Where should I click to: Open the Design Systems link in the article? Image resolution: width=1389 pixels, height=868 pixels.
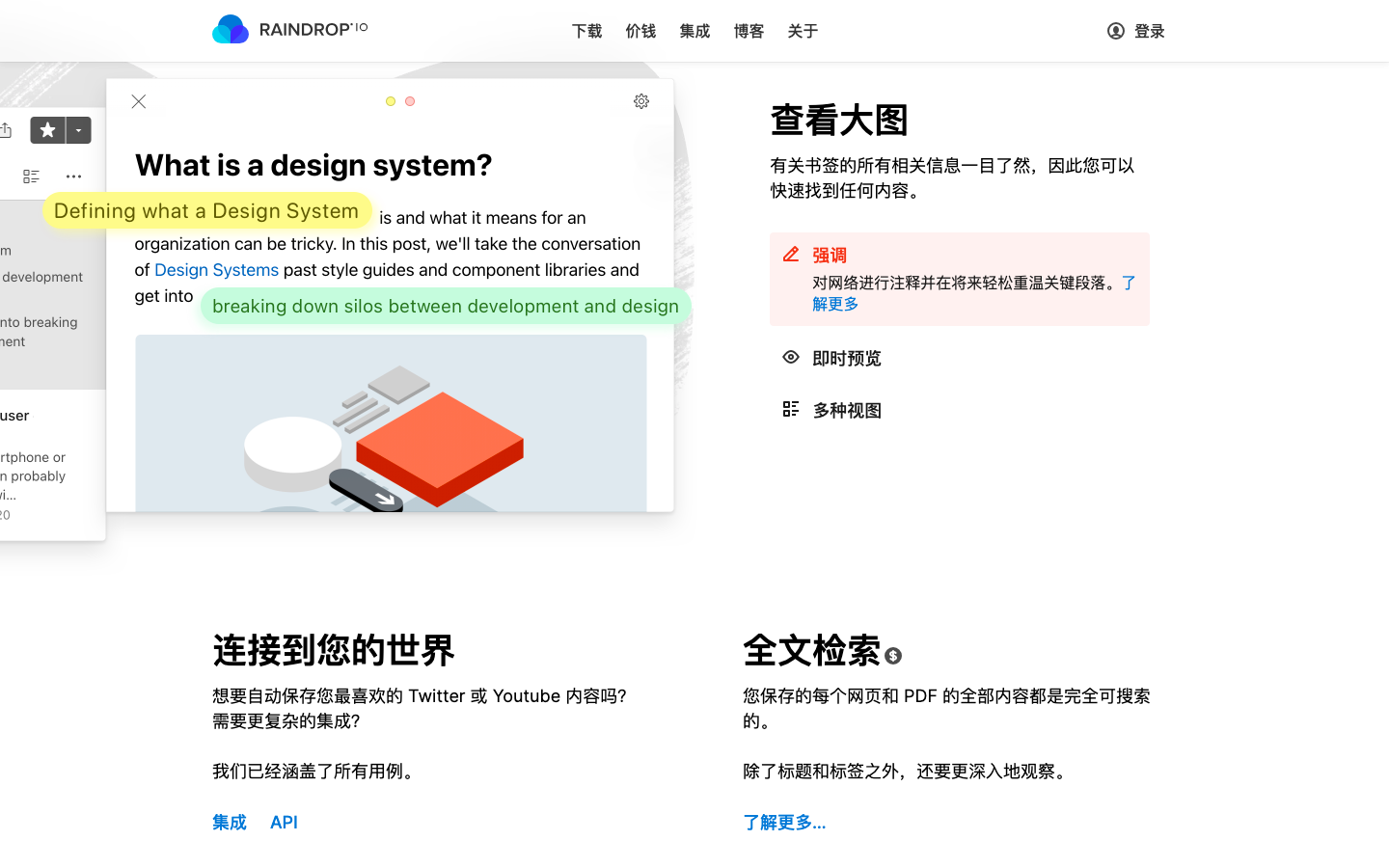pyautogui.click(x=216, y=270)
